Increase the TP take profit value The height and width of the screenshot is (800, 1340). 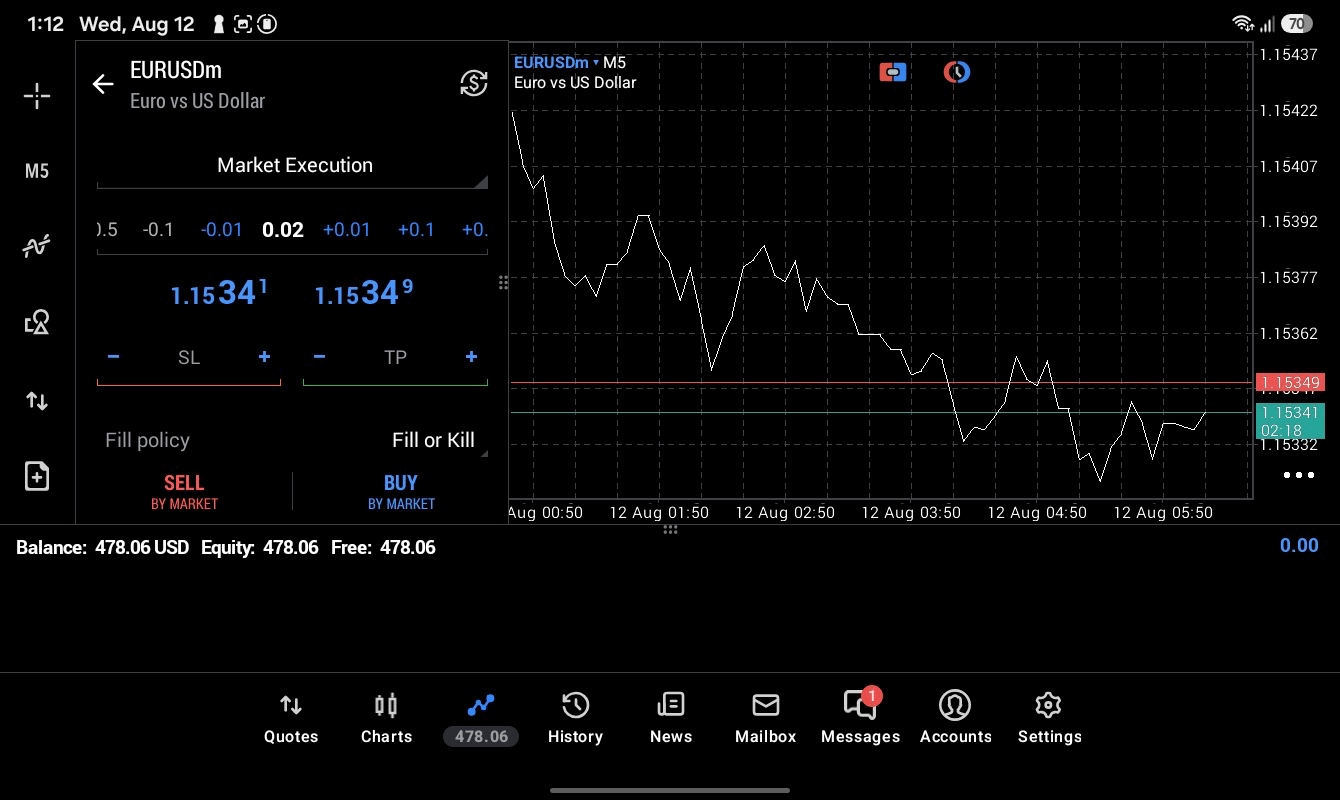pyautogui.click(x=471, y=357)
